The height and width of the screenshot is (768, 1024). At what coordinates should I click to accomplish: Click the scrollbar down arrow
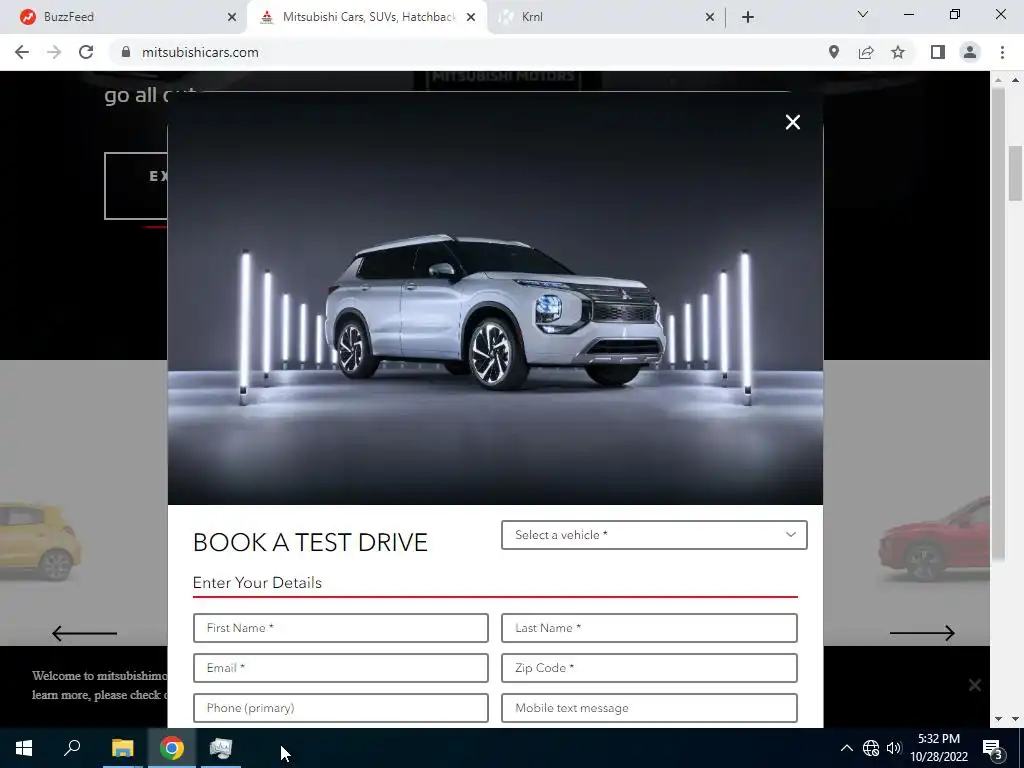click(x=1015, y=719)
